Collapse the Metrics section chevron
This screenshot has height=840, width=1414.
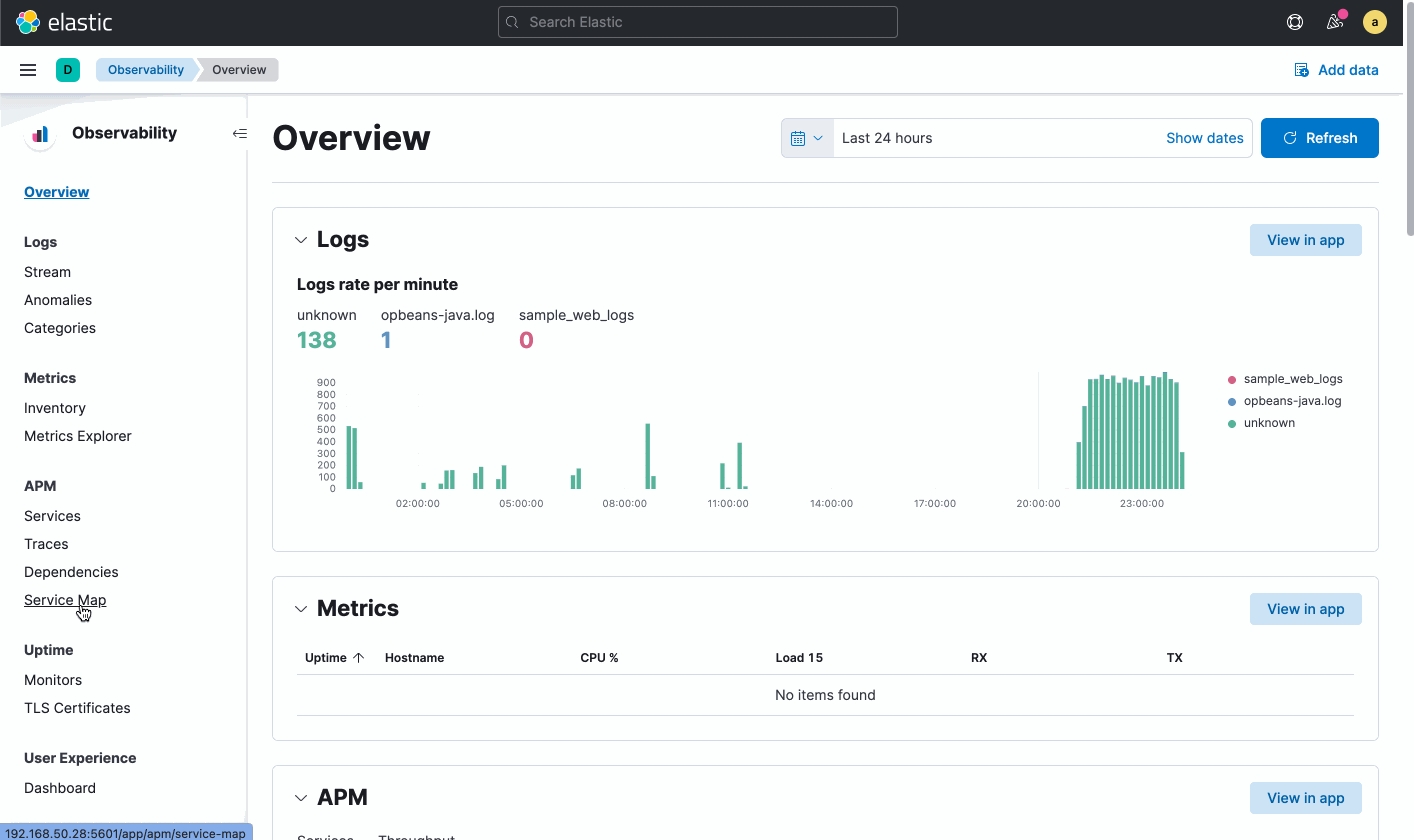(301, 609)
